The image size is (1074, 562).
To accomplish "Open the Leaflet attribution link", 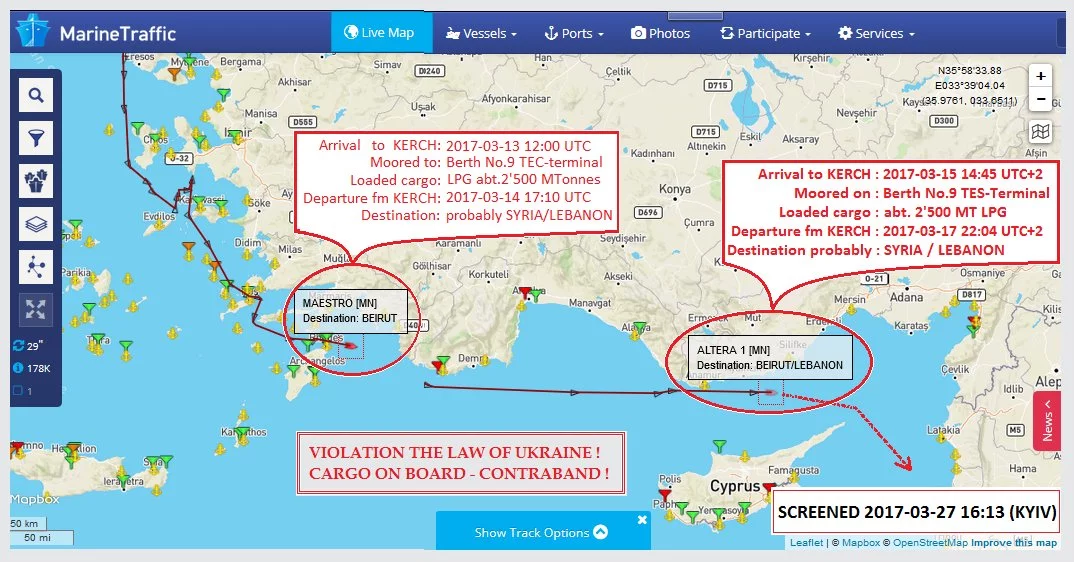I will pos(806,542).
